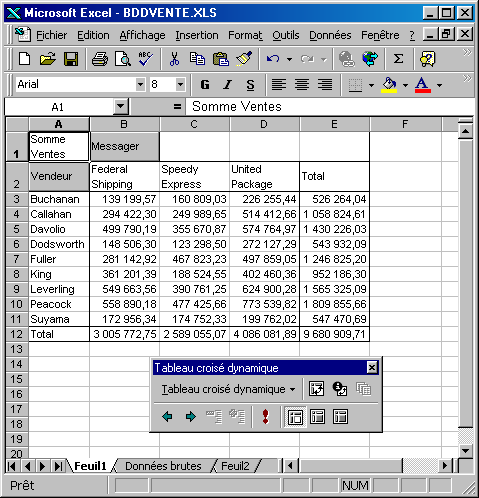Switch to the Données brutes sheet tab
This screenshot has width=479, height=498.
tap(163, 466)
